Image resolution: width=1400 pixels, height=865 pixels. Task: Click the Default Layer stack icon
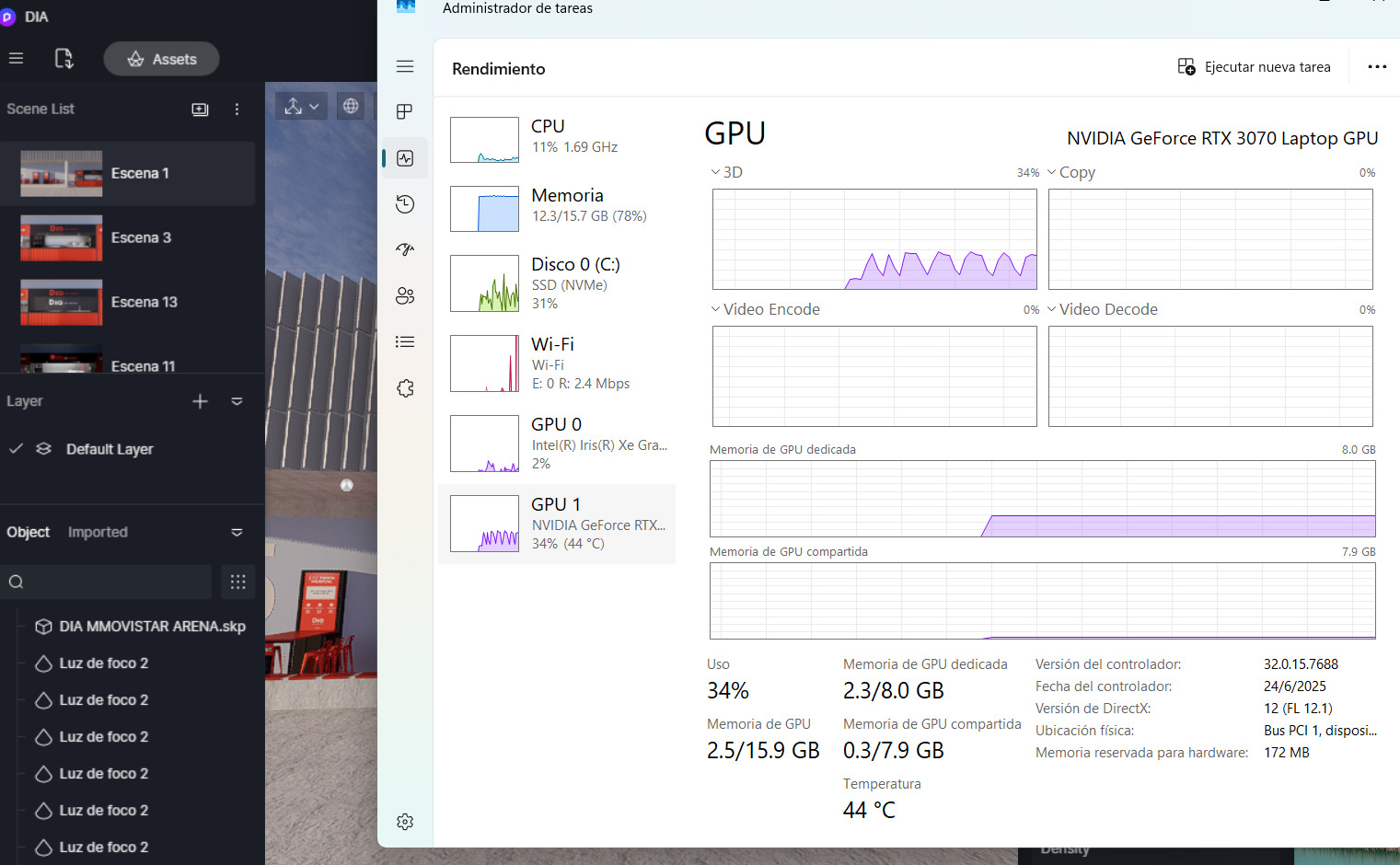(x=43, y=448)
